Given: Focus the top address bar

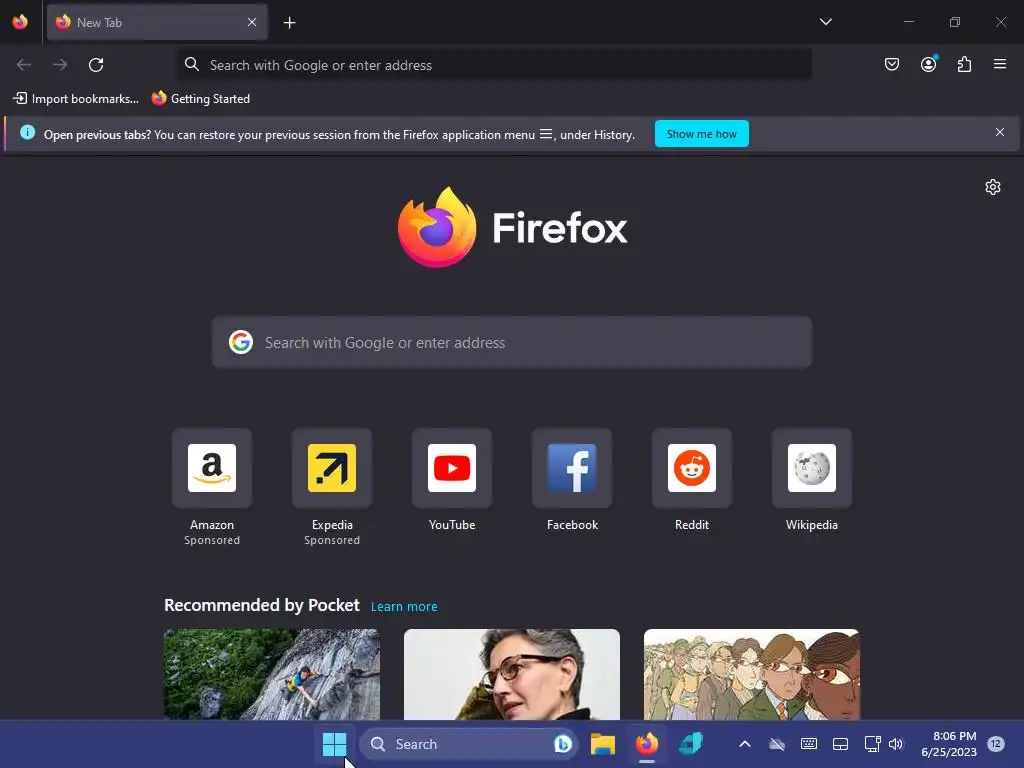Looking at the screenshot, I should 494,65.
